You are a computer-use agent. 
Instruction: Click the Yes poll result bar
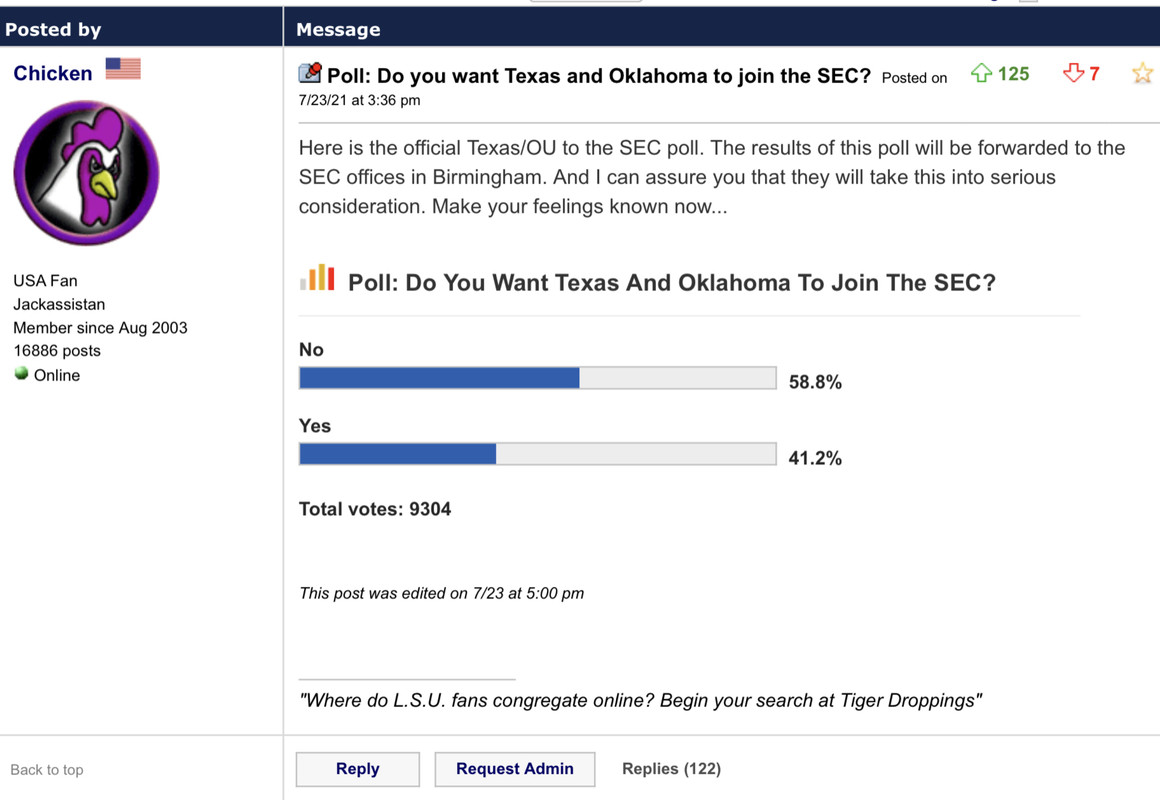pos(537,454)
